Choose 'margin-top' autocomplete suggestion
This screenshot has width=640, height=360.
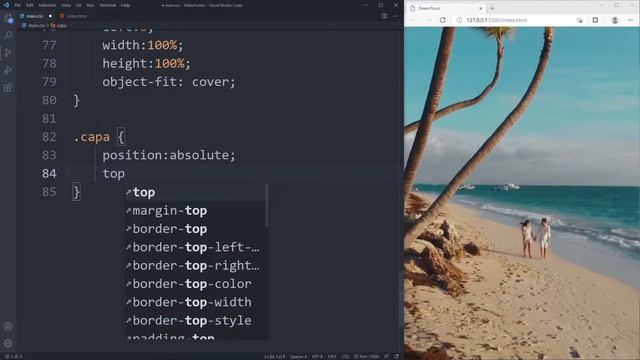click(195, 211)
